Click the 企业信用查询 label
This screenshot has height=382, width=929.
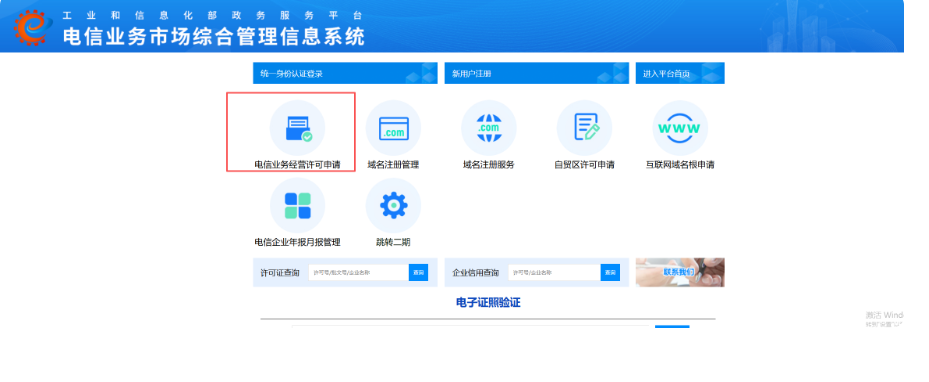[x=476, y=273]
